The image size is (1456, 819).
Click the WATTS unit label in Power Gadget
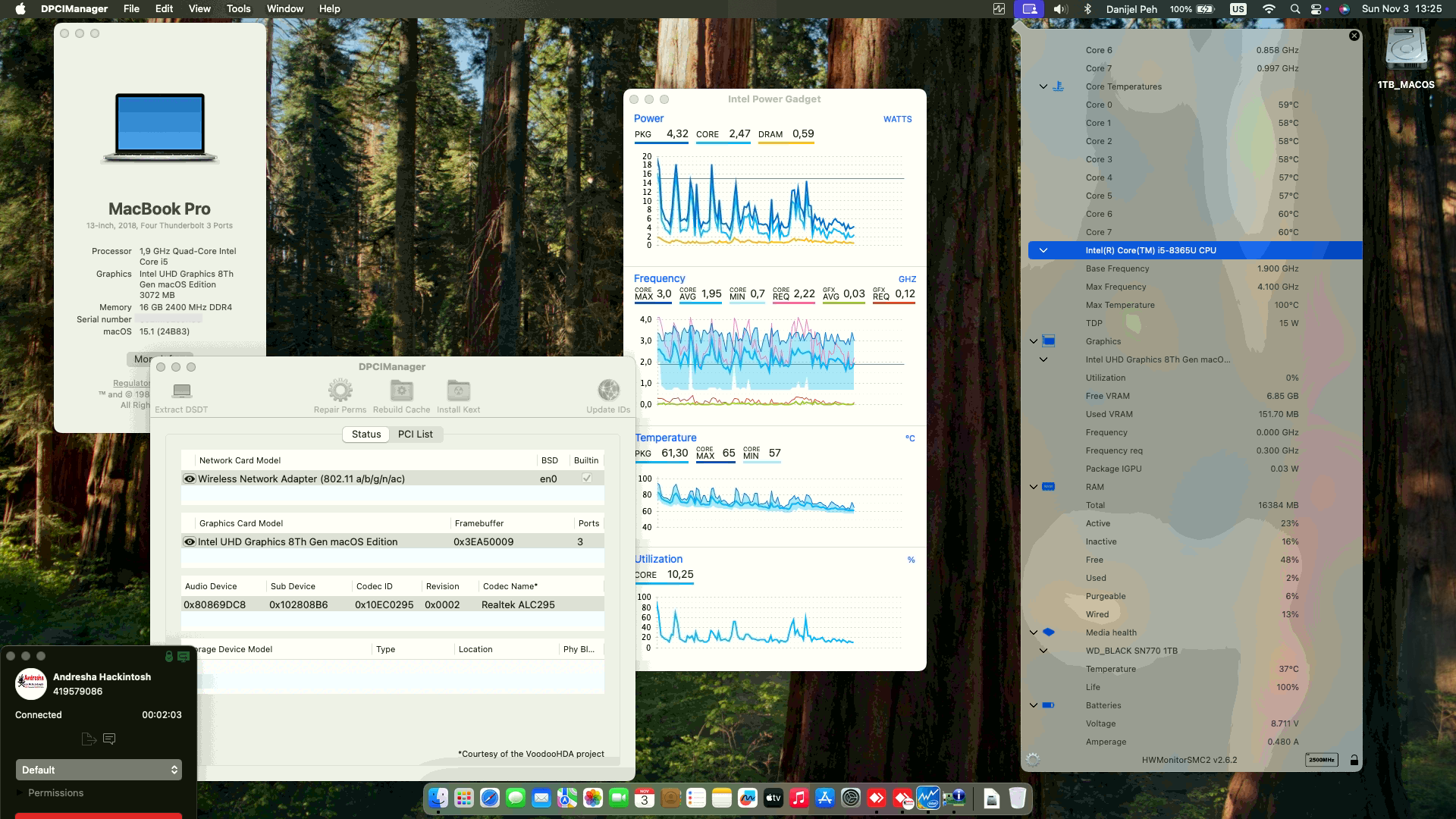click(897, 119)
